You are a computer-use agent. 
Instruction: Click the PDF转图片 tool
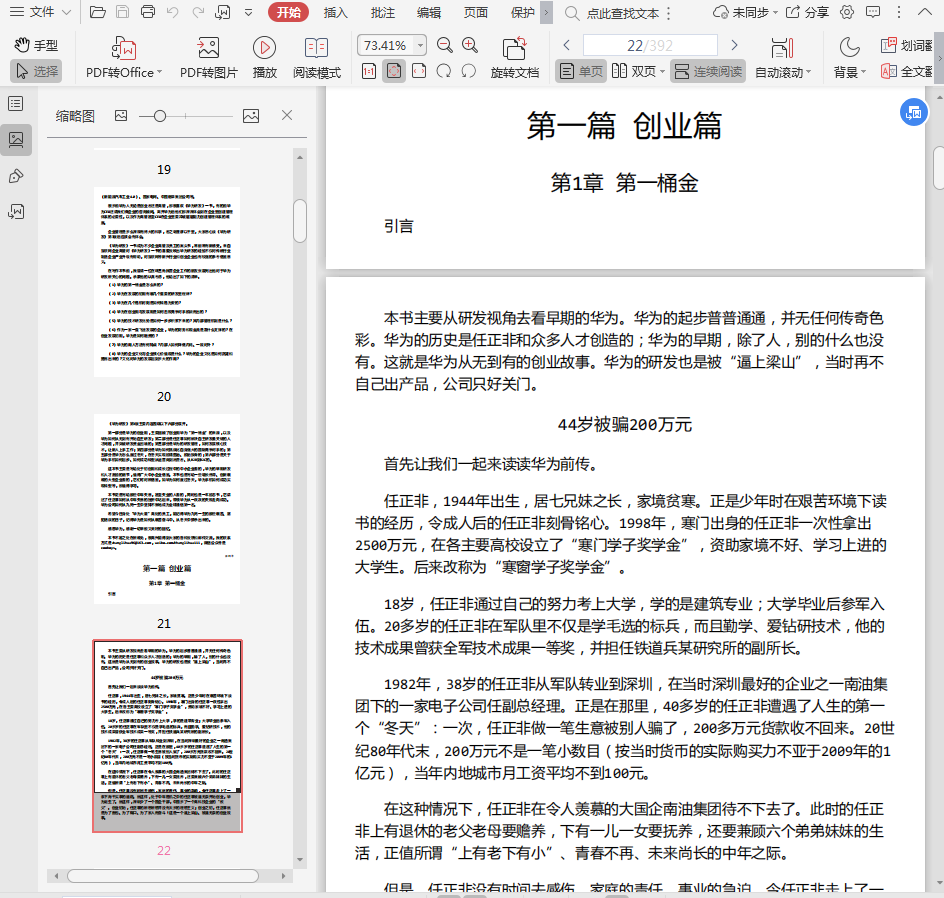click(208, 58)
